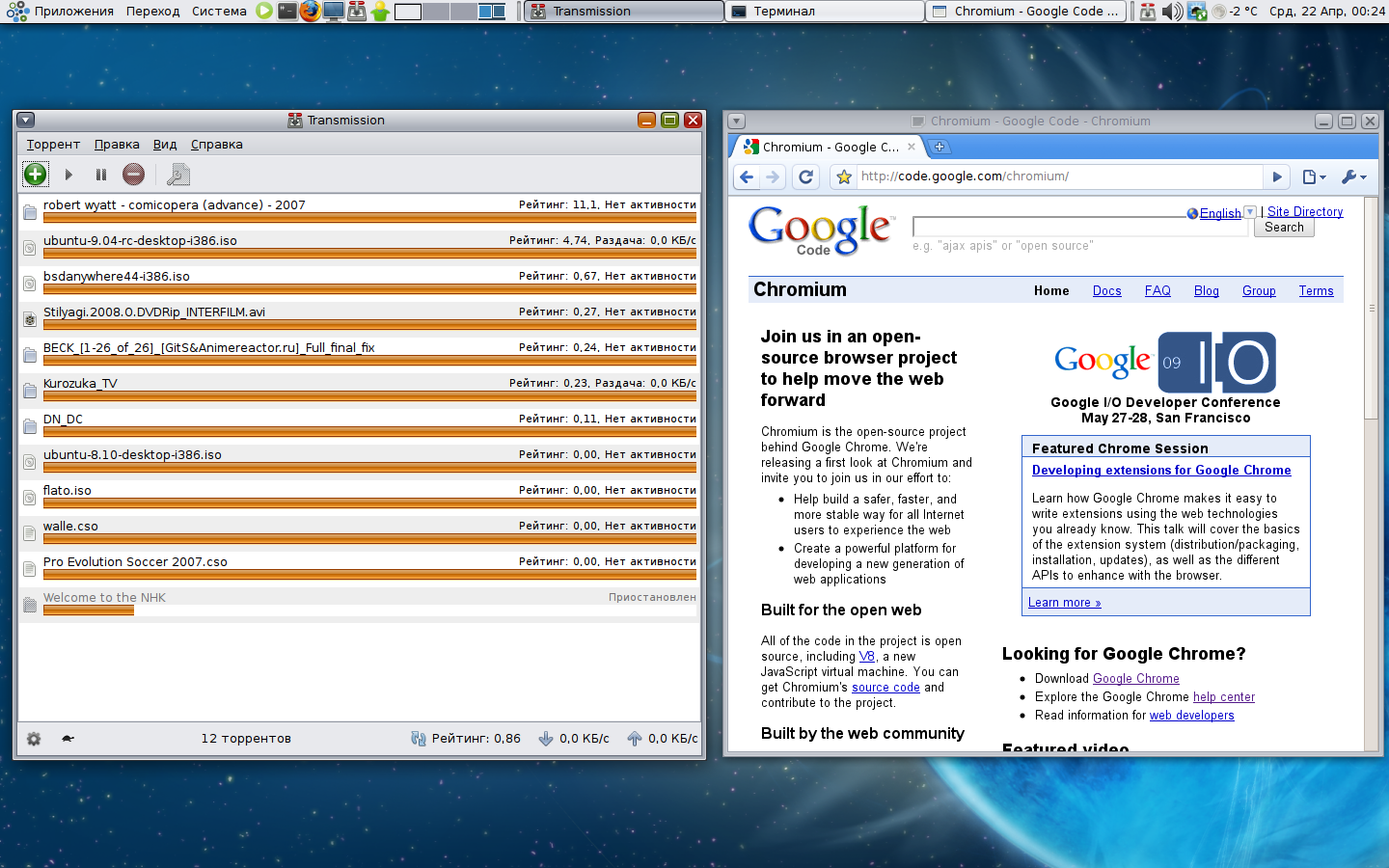The image size is (1389, 868).
Task: Open the FAQ link on the Chromium page
Action: pyautogui.click(x=1157, y=291)
